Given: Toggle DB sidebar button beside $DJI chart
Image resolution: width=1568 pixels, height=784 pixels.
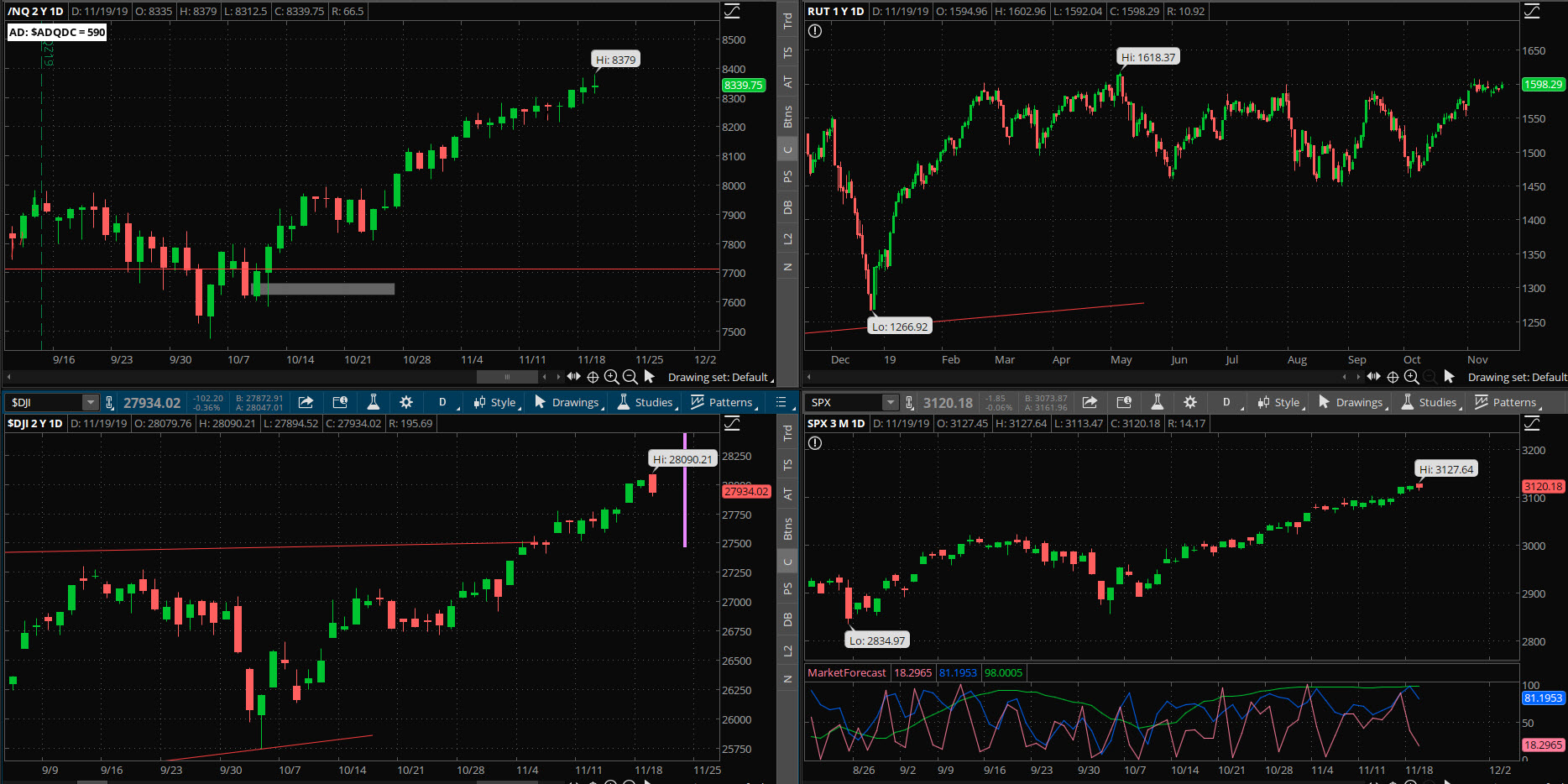Looking at the screenshot, I should (787, 619).
